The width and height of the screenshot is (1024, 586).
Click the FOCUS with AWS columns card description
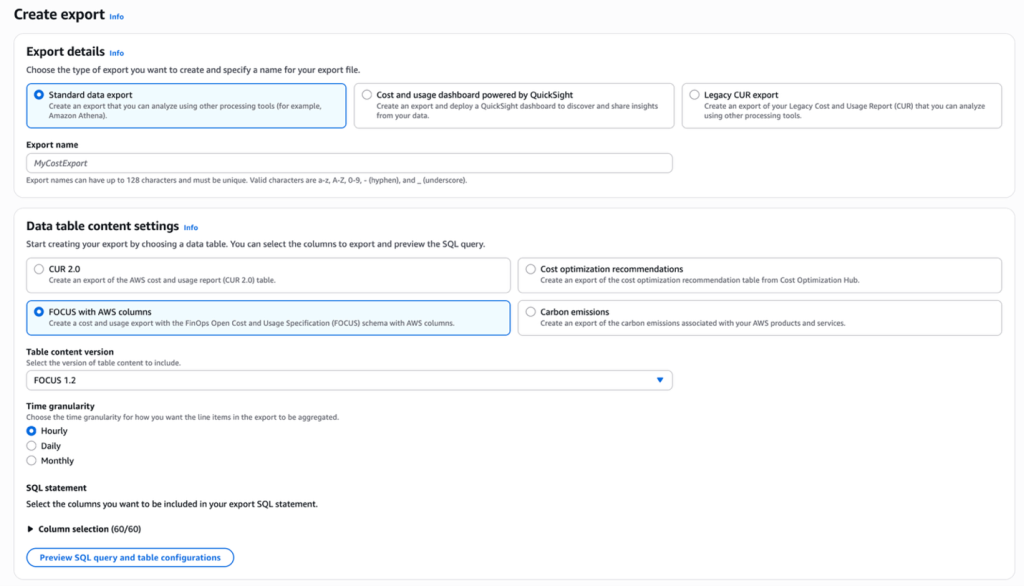[x=250, y=323]
